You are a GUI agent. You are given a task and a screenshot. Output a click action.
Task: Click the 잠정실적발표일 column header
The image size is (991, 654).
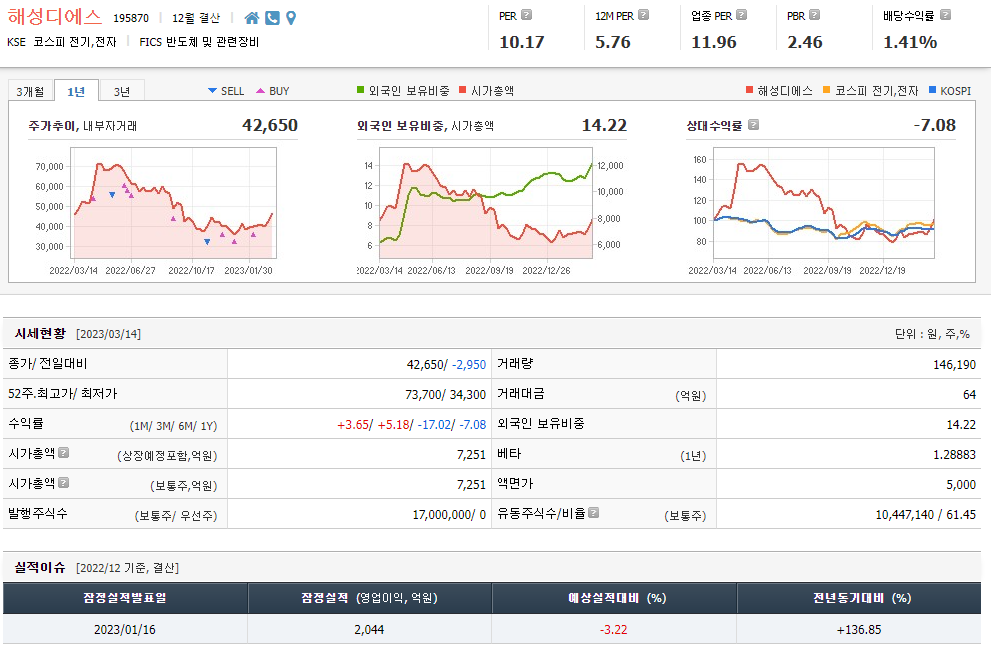(x=125, y=598)
